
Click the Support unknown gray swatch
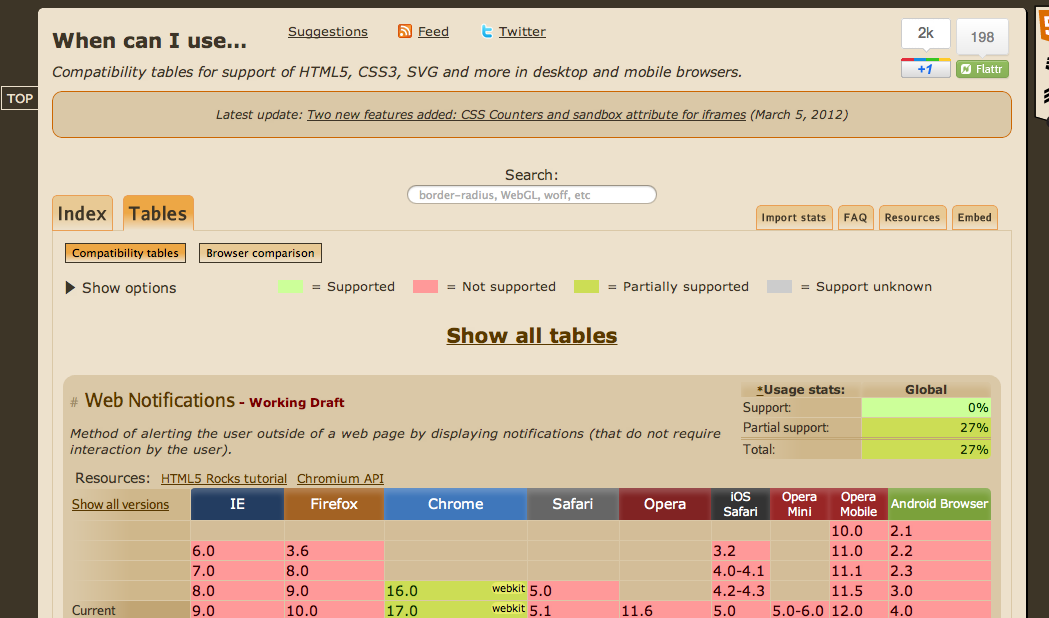[779, 286]
